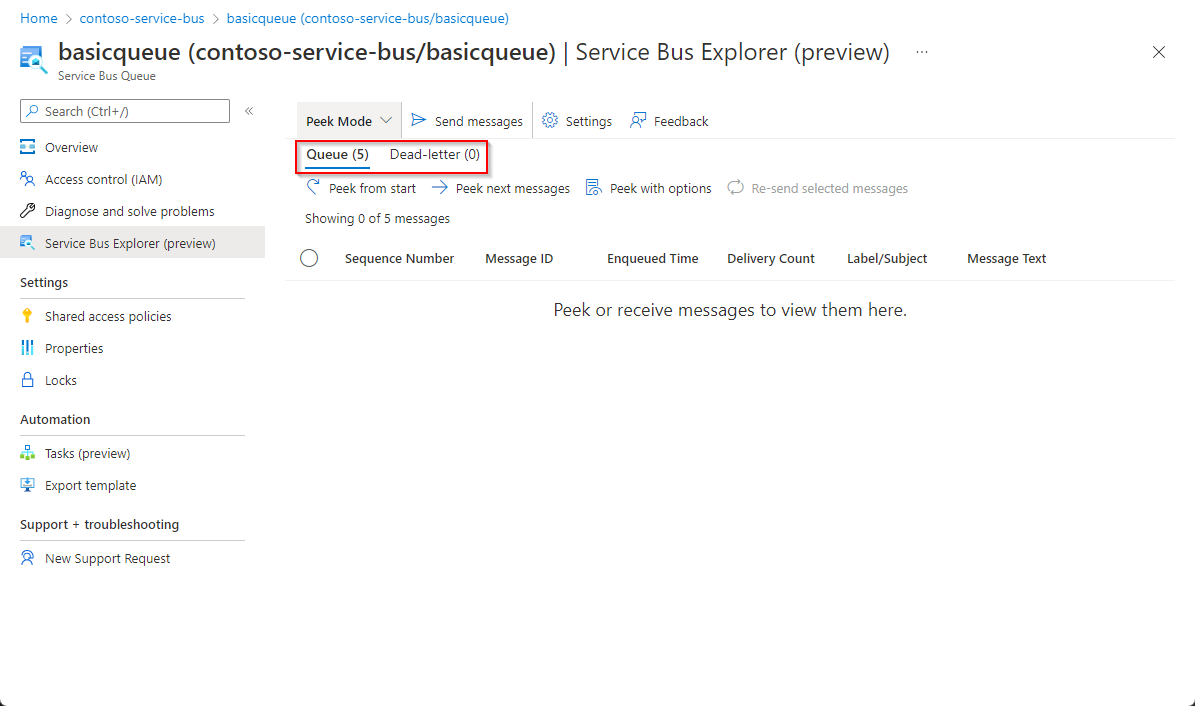
Task: Click the Label/Subject column header
Action: click(x=887, y=258)
